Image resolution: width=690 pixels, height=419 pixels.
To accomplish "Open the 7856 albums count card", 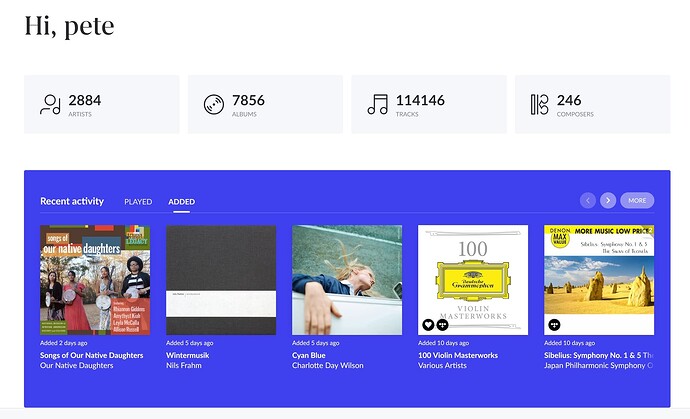I will coord(265,104).
